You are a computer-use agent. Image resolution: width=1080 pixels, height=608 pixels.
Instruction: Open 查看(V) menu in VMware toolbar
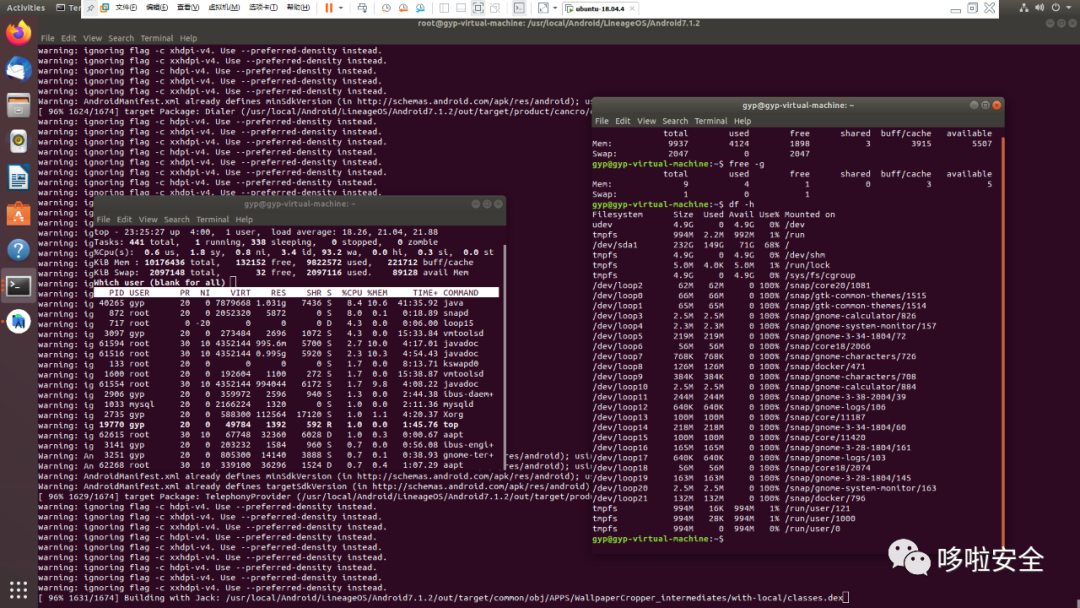[188, 8]
